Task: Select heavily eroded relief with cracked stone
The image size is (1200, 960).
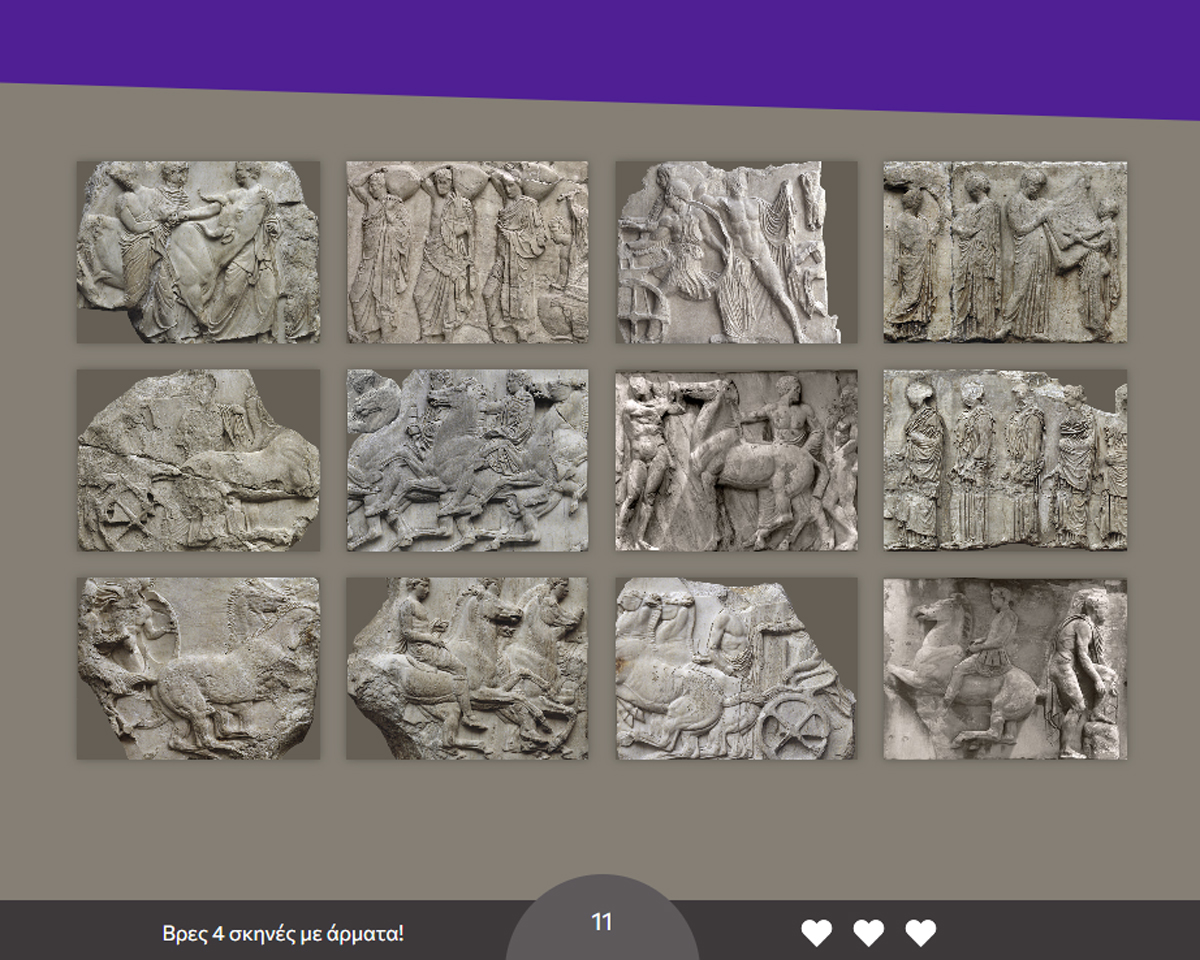Action: click(x=198, y=460)
